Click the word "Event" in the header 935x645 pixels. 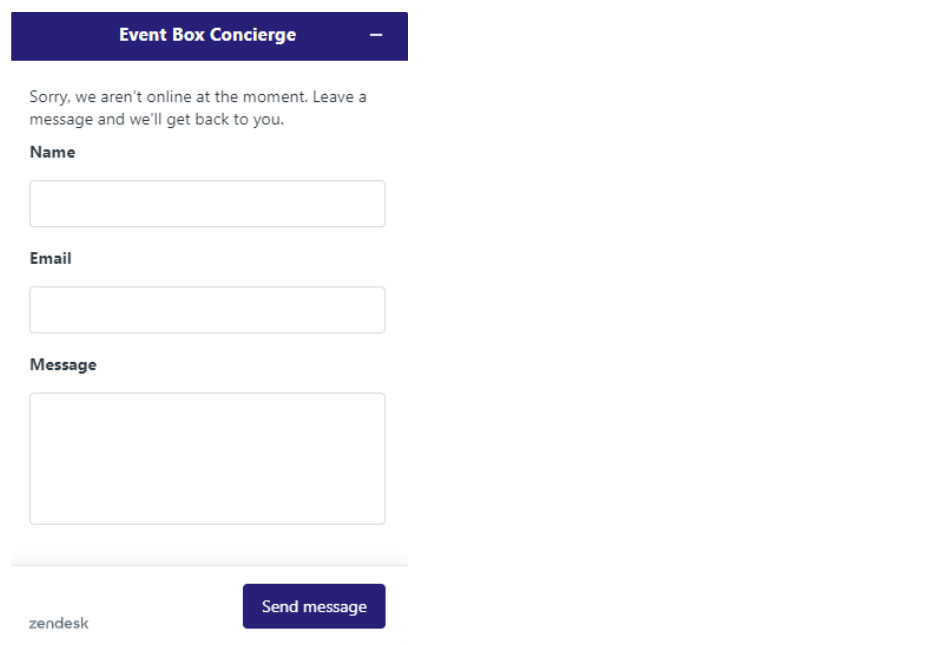point(141,35)
